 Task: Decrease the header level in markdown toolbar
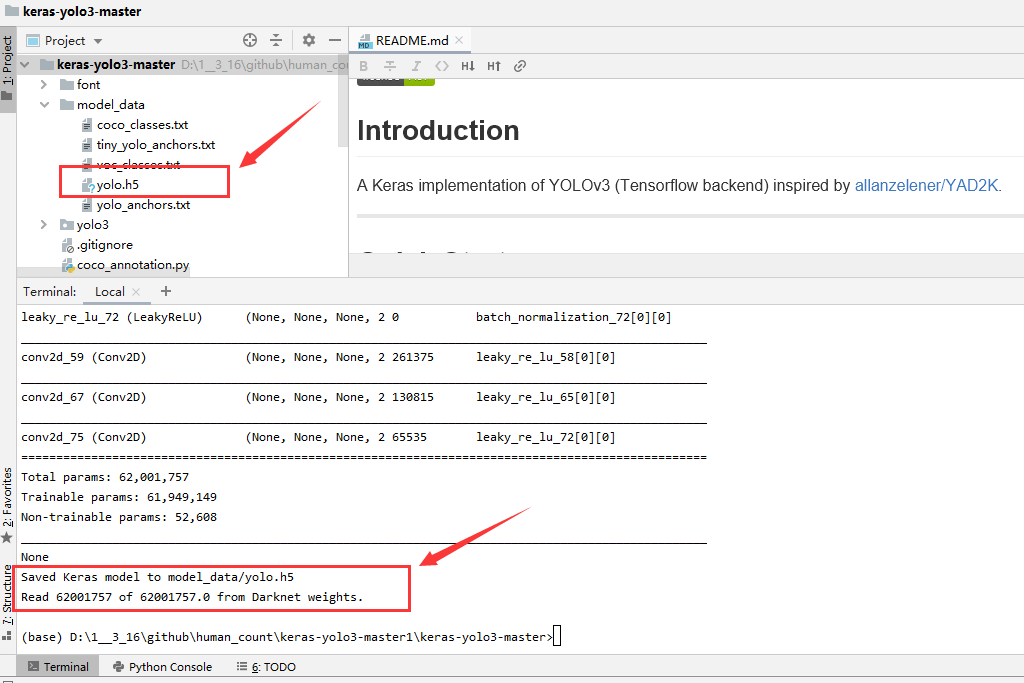click(x=468, y=66)
